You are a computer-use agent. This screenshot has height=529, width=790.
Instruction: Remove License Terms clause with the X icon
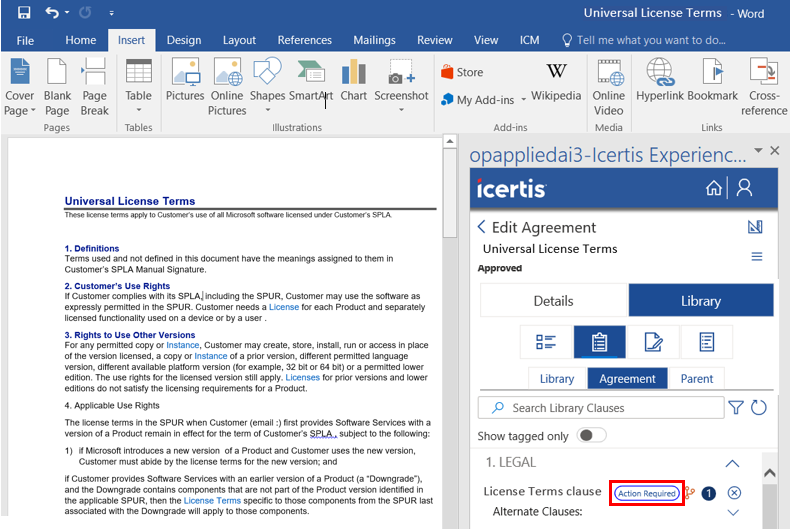point(734,492)
